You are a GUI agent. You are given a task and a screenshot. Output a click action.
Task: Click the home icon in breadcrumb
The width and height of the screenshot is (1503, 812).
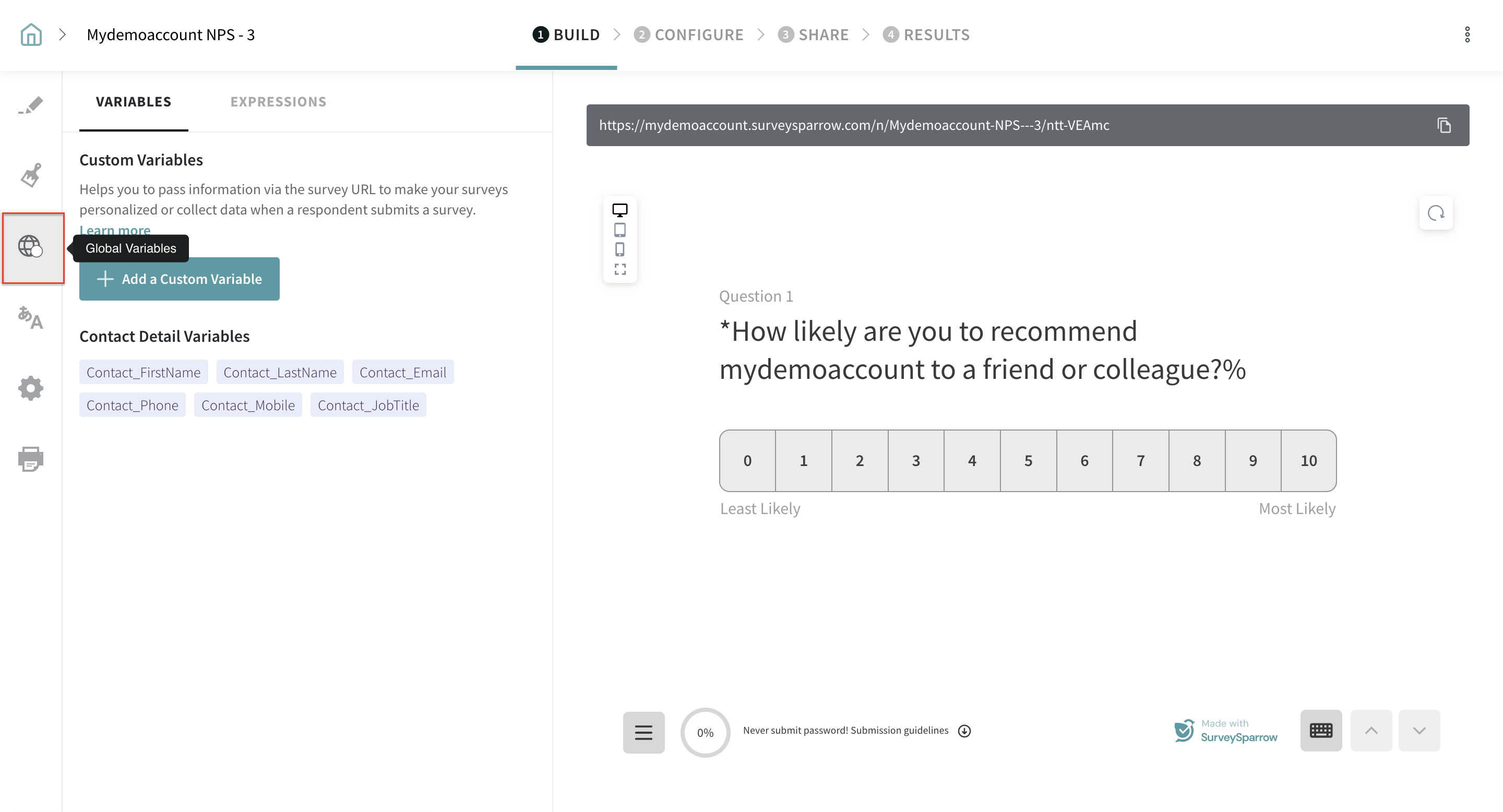pos(31,35)
